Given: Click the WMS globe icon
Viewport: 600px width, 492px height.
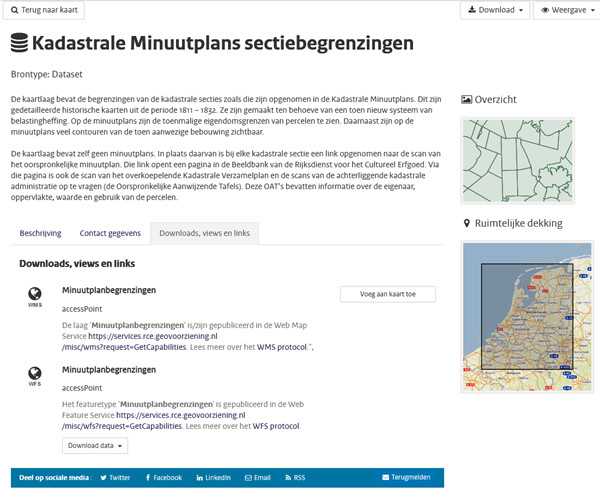Looking at the screenshot, I should pos(35,294).
